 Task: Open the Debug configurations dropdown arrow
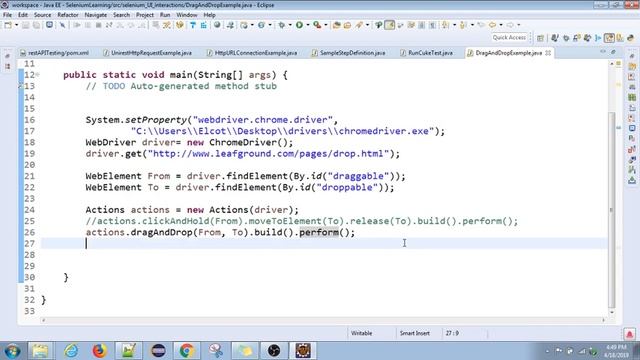coord(290,25)
